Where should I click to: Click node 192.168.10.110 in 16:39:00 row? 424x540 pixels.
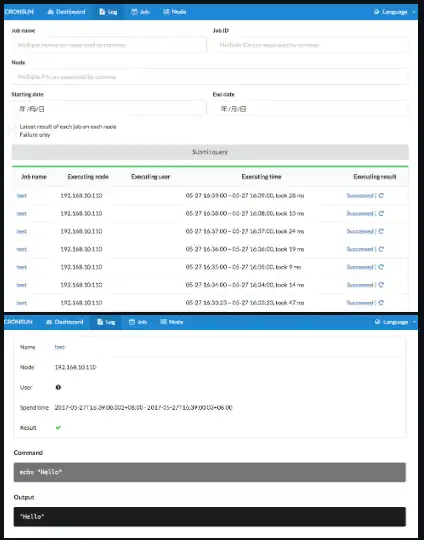pos(81,196)
